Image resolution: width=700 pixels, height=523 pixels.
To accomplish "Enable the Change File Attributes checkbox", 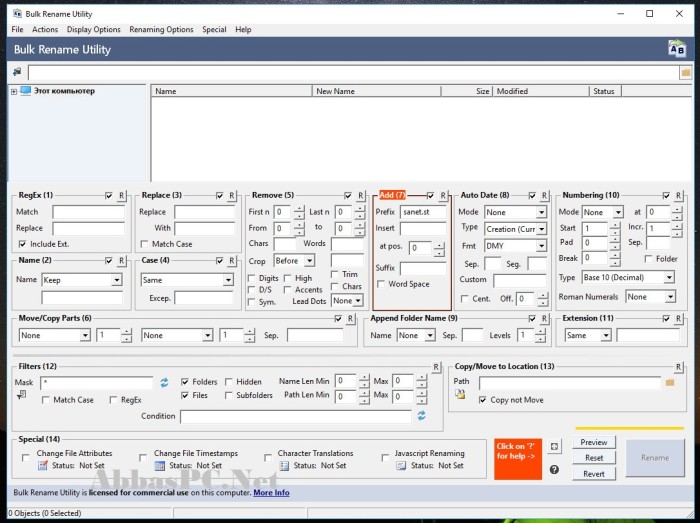I will [26, 458].
